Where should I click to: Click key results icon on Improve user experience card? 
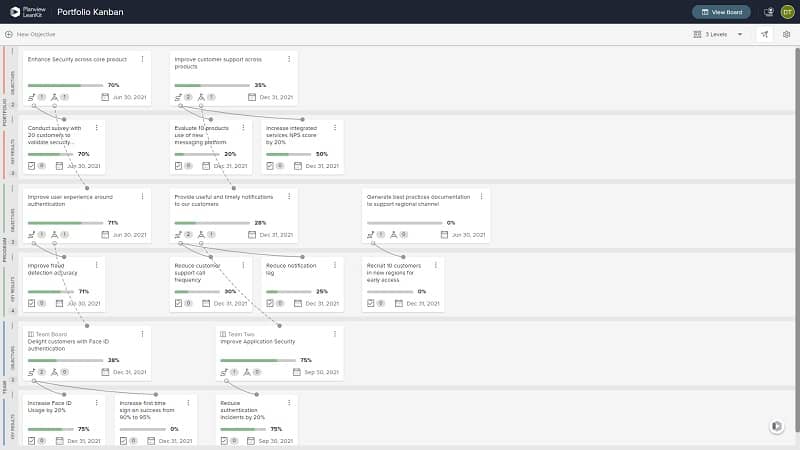tap(32, 235)
